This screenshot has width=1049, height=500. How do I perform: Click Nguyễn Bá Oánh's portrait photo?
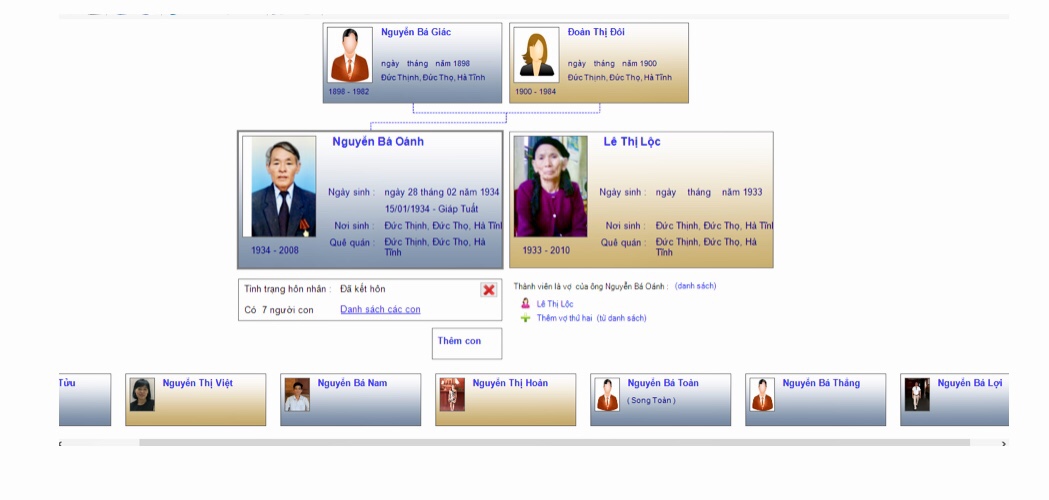coord(279,187)
